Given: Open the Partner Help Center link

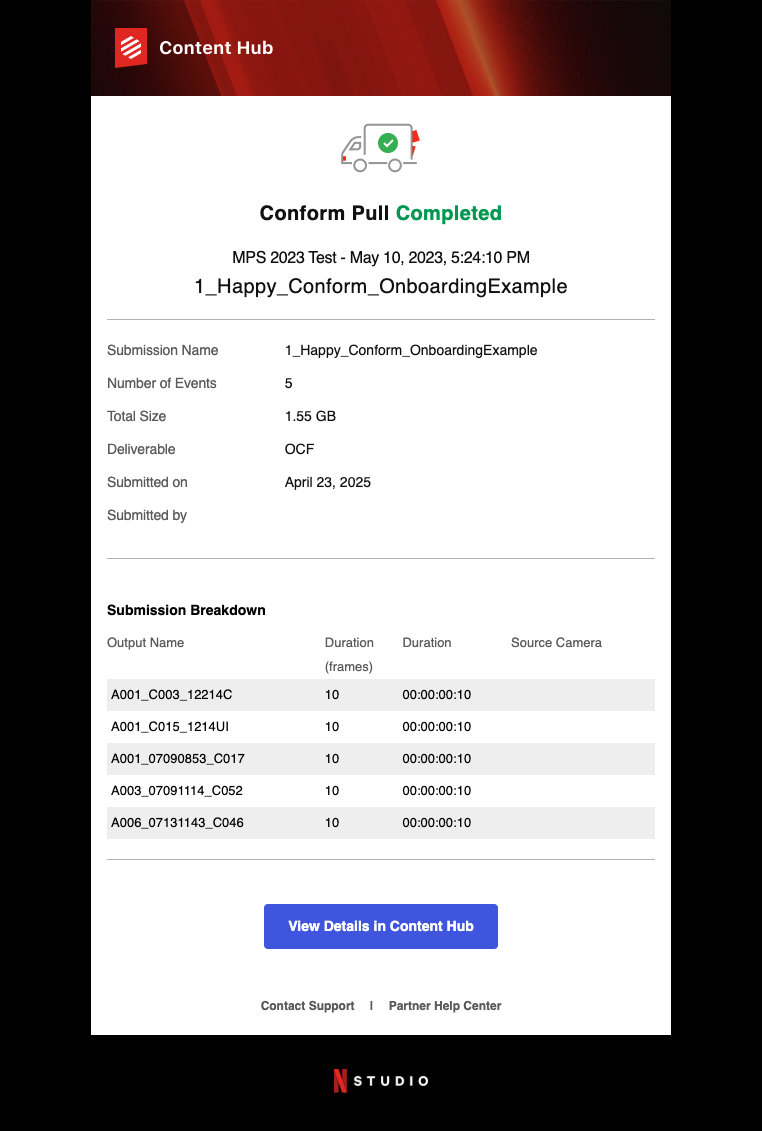Looking at the screenshot, I should click(x=444, y=1005).
